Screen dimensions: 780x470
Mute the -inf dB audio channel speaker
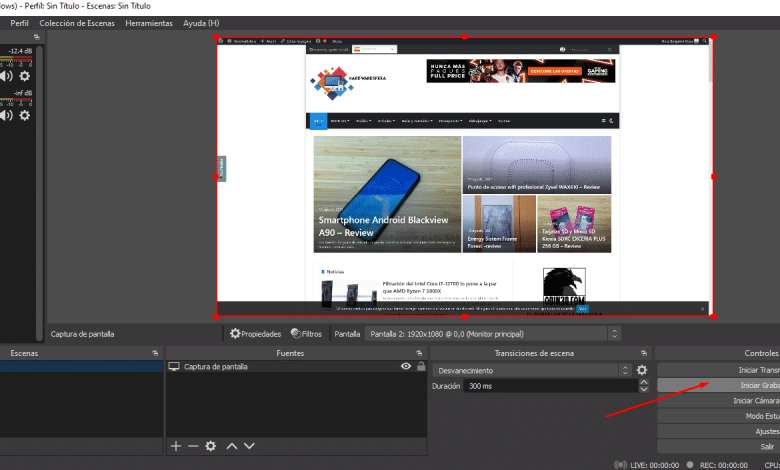pos(6,115)
